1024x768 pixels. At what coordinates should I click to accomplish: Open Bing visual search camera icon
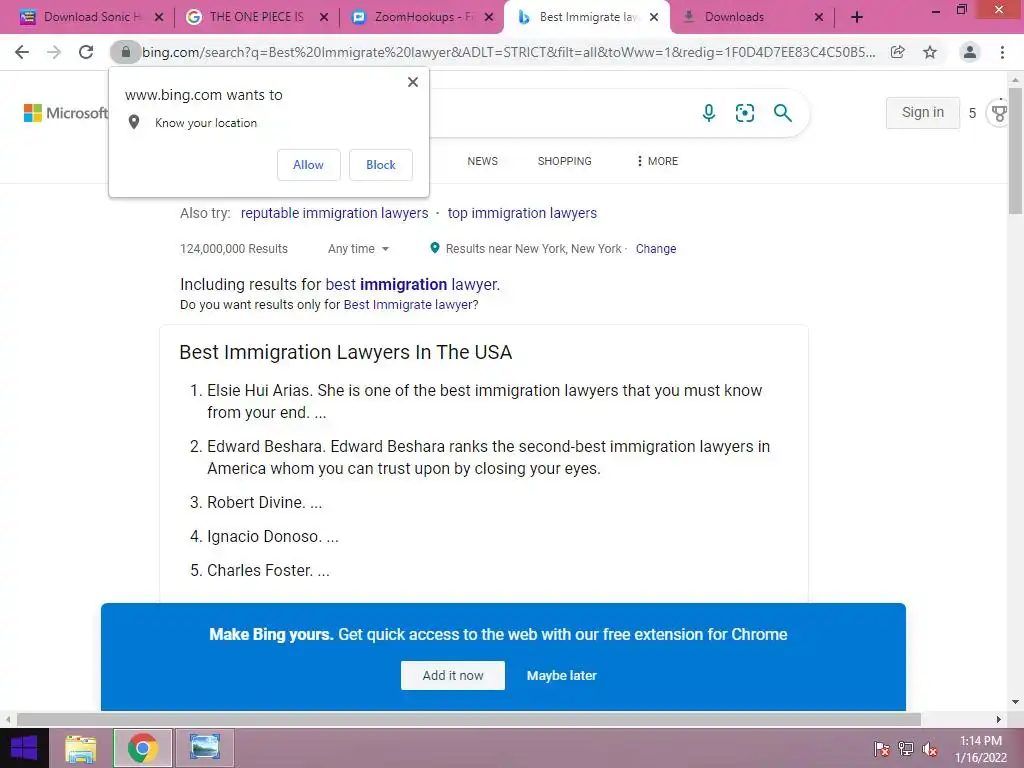[x=744, y=113]
